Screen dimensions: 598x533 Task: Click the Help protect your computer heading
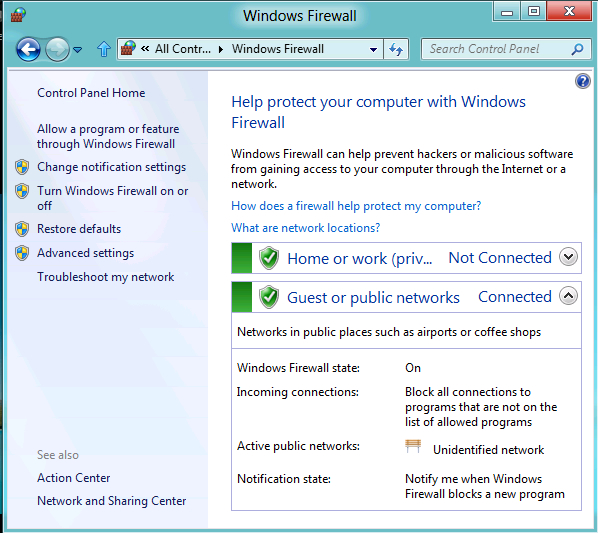click(x=378, y=112)
